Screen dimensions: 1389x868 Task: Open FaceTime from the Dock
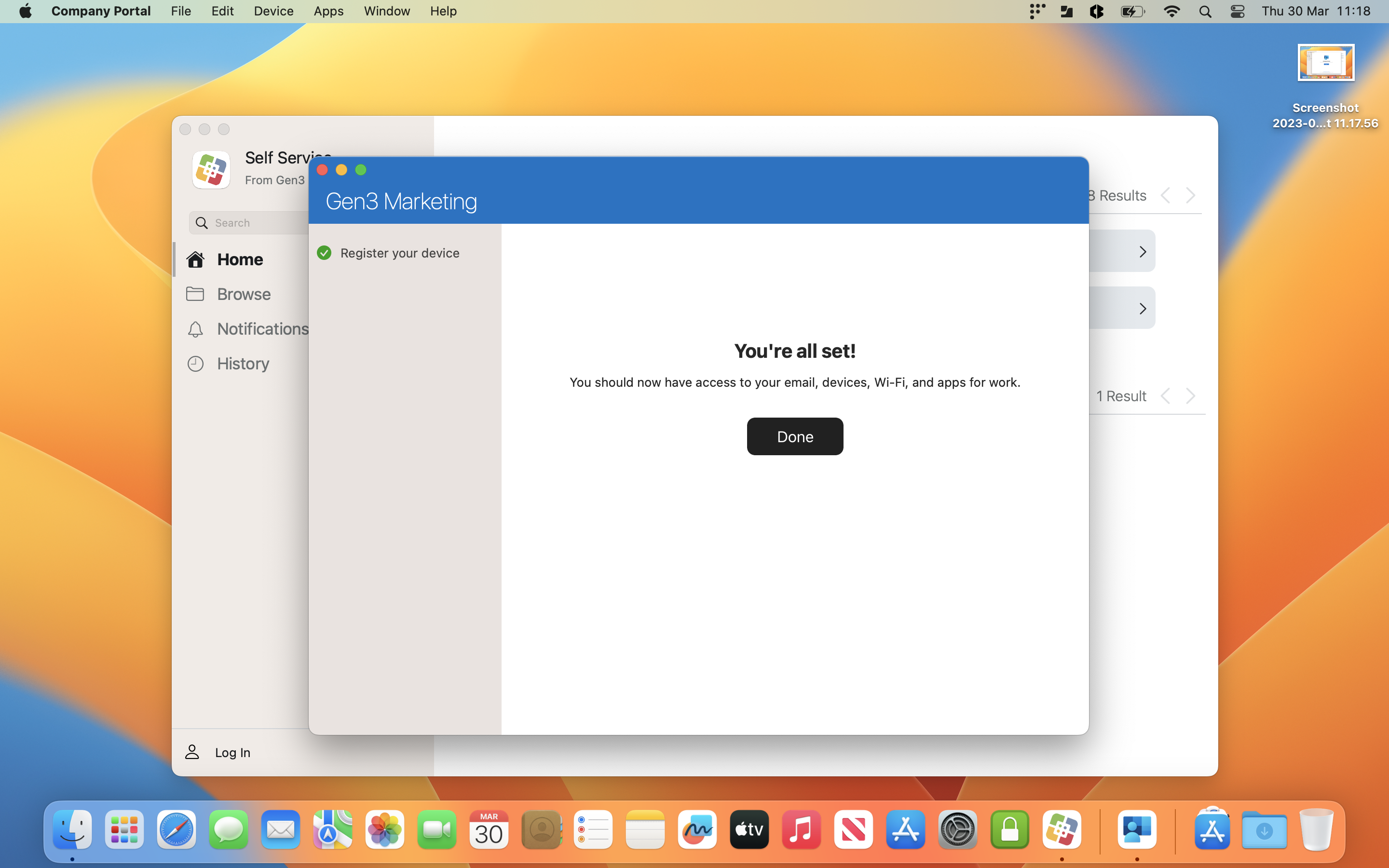click(x=437, y=829)
